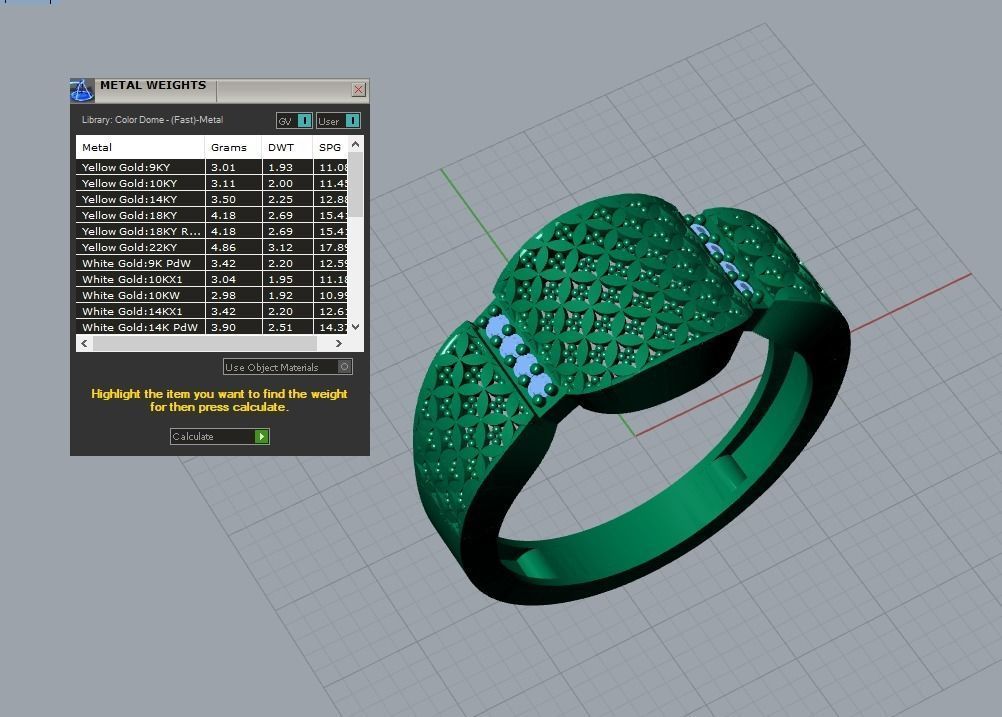Screen dimensions: 1002x717
Task: Select the White Gold:14KX1 row
Action: (x=212, y=311)
